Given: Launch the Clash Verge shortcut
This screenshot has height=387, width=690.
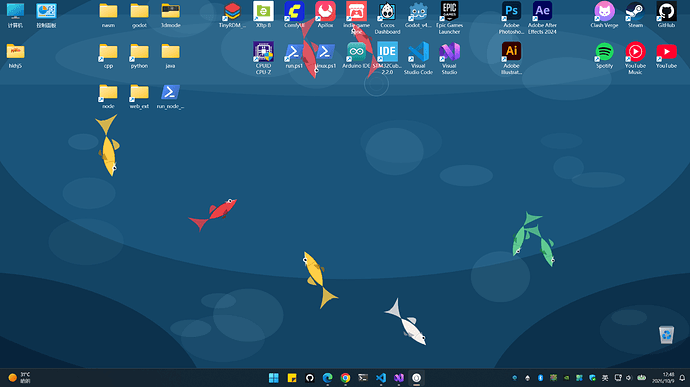Looking at the screenshot, I should (x=604, y=15).
